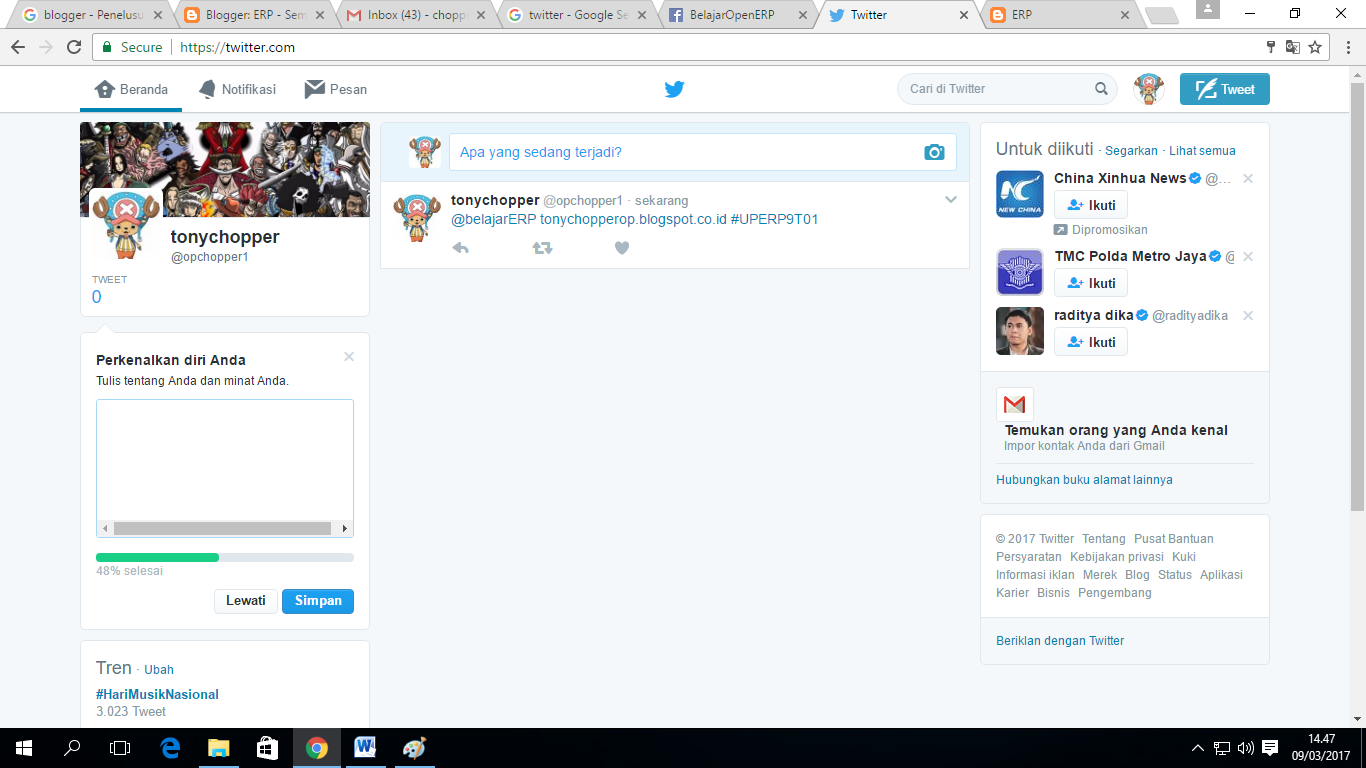Click the bio box horizontal scrollbar

tap(225, 529)
